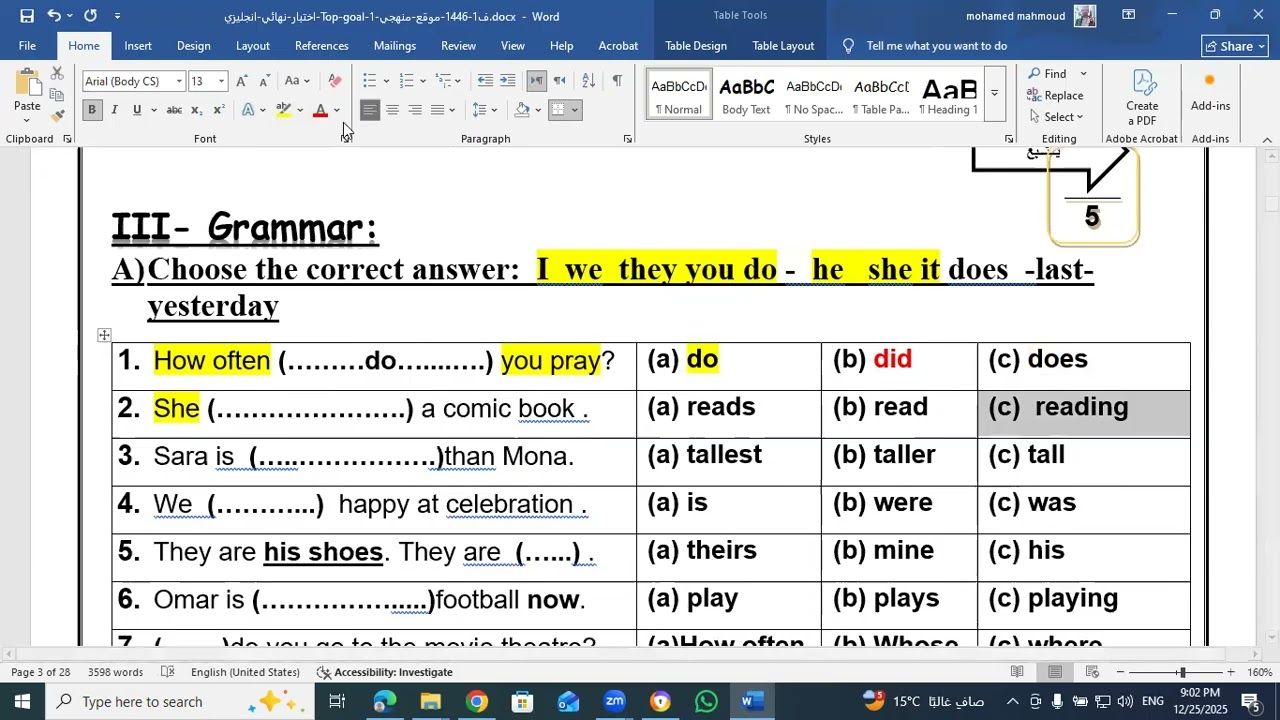Increase font size with grow font icon
The image size is (1280, 720).
click(x=242, y=81)
